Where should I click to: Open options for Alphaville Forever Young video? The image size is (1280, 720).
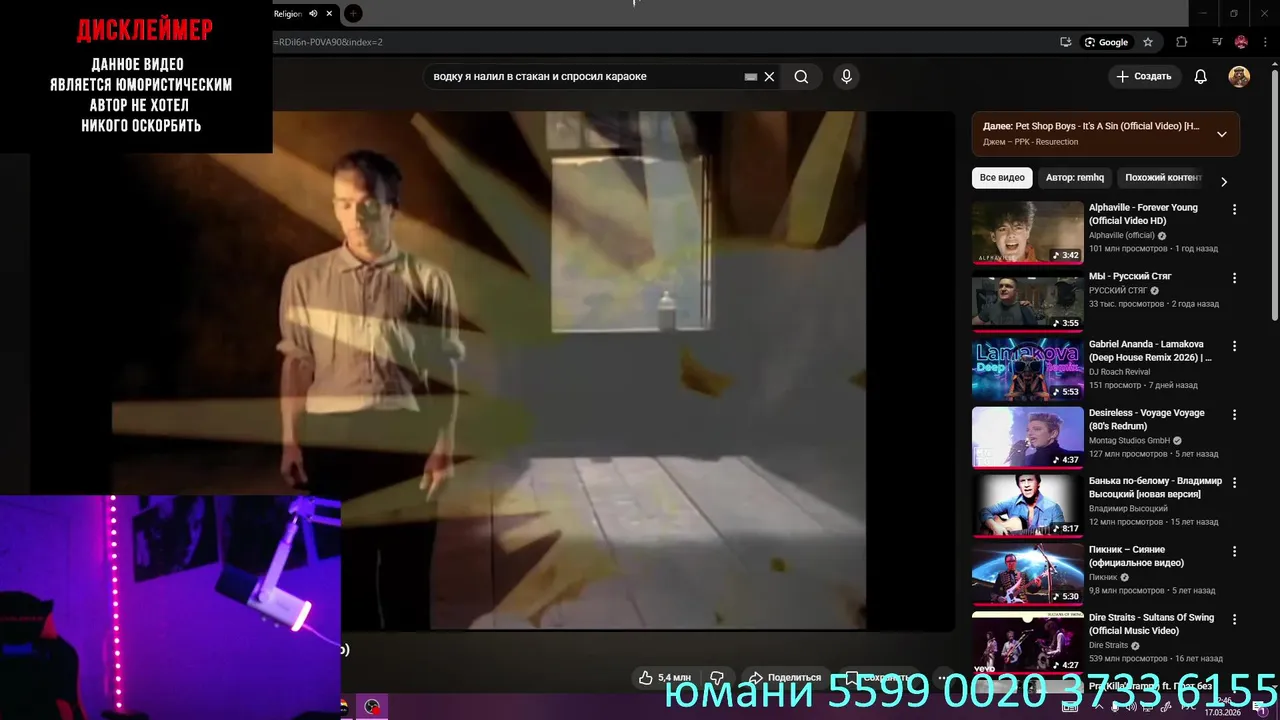[1234, 210]
